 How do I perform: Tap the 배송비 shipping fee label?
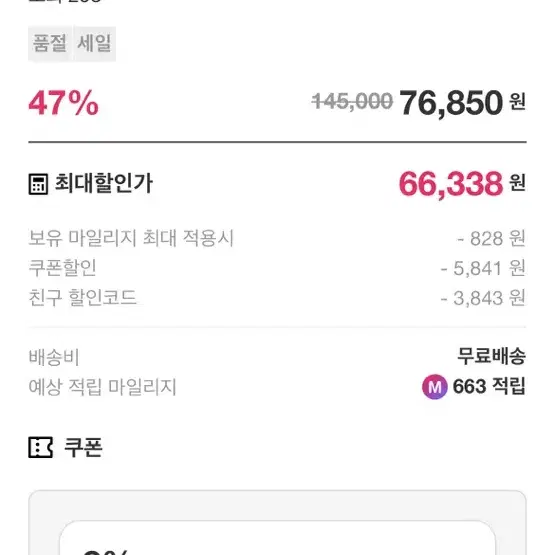coord(54,357)
